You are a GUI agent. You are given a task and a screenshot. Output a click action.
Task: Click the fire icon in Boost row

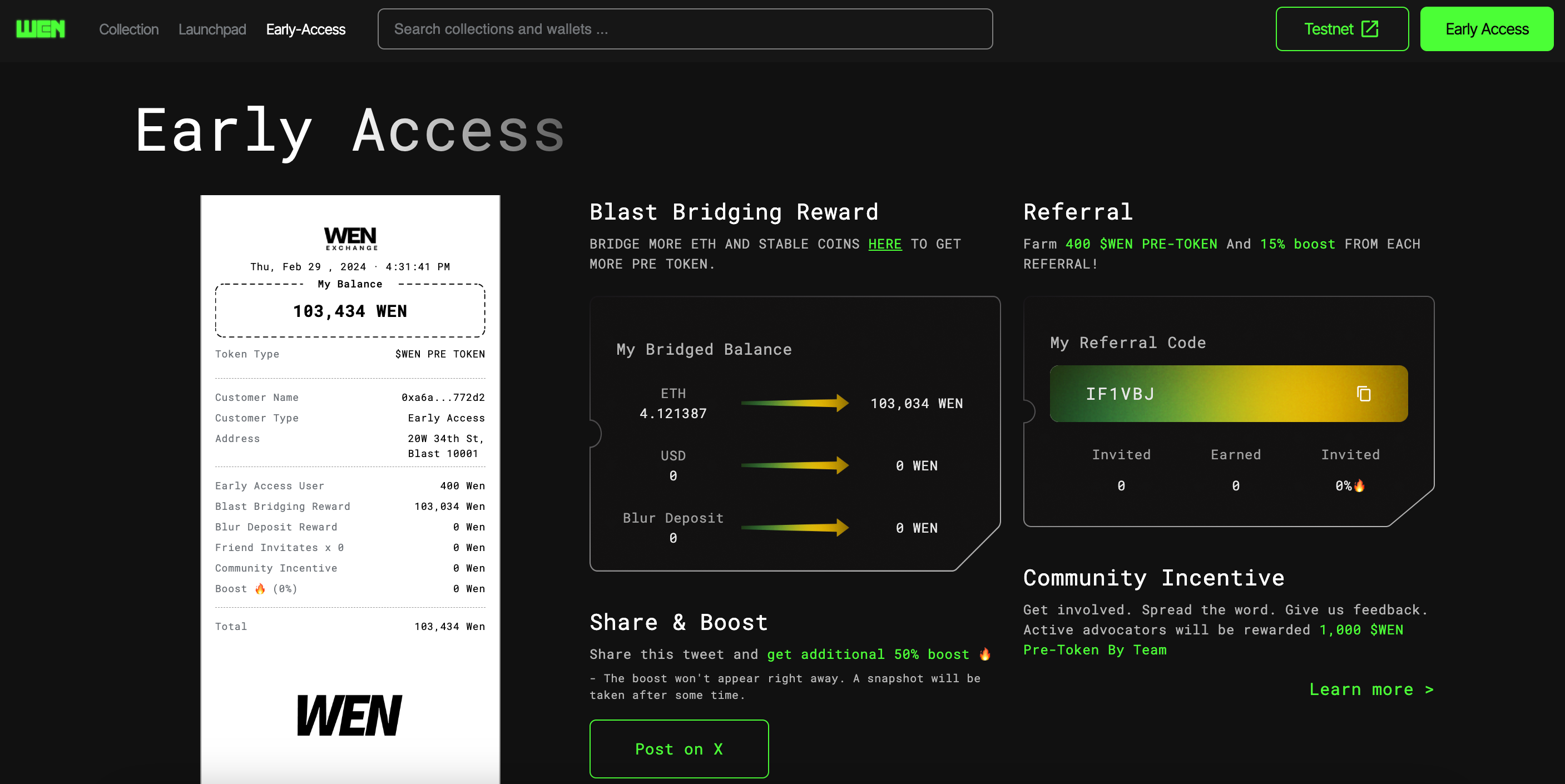260,588
